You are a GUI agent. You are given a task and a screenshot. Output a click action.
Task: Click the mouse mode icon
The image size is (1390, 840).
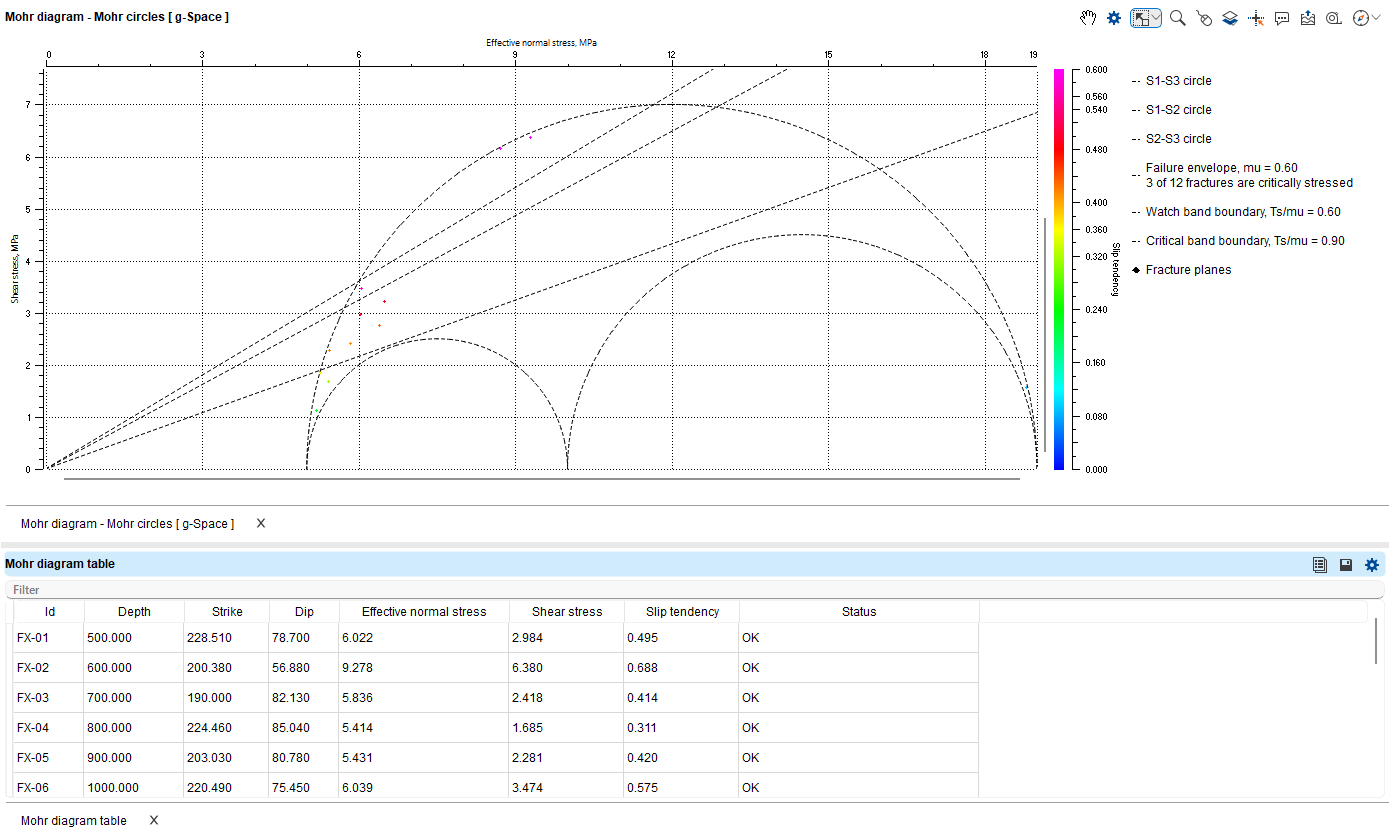tap(1204, 18)
